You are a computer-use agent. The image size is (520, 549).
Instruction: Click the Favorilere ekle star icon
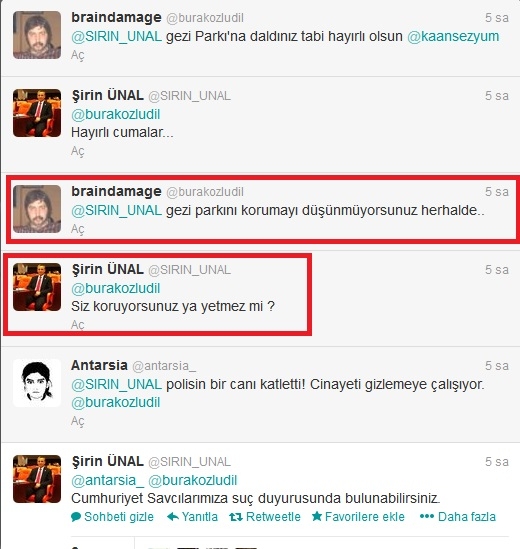(317, 516)
